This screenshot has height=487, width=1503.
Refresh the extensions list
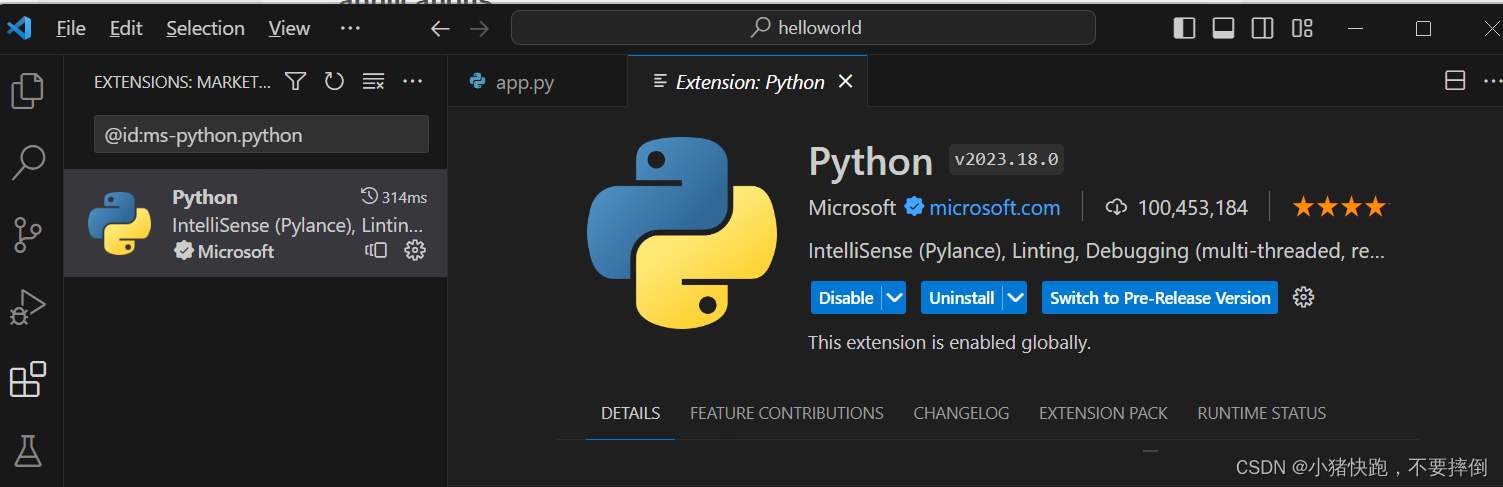334,82
